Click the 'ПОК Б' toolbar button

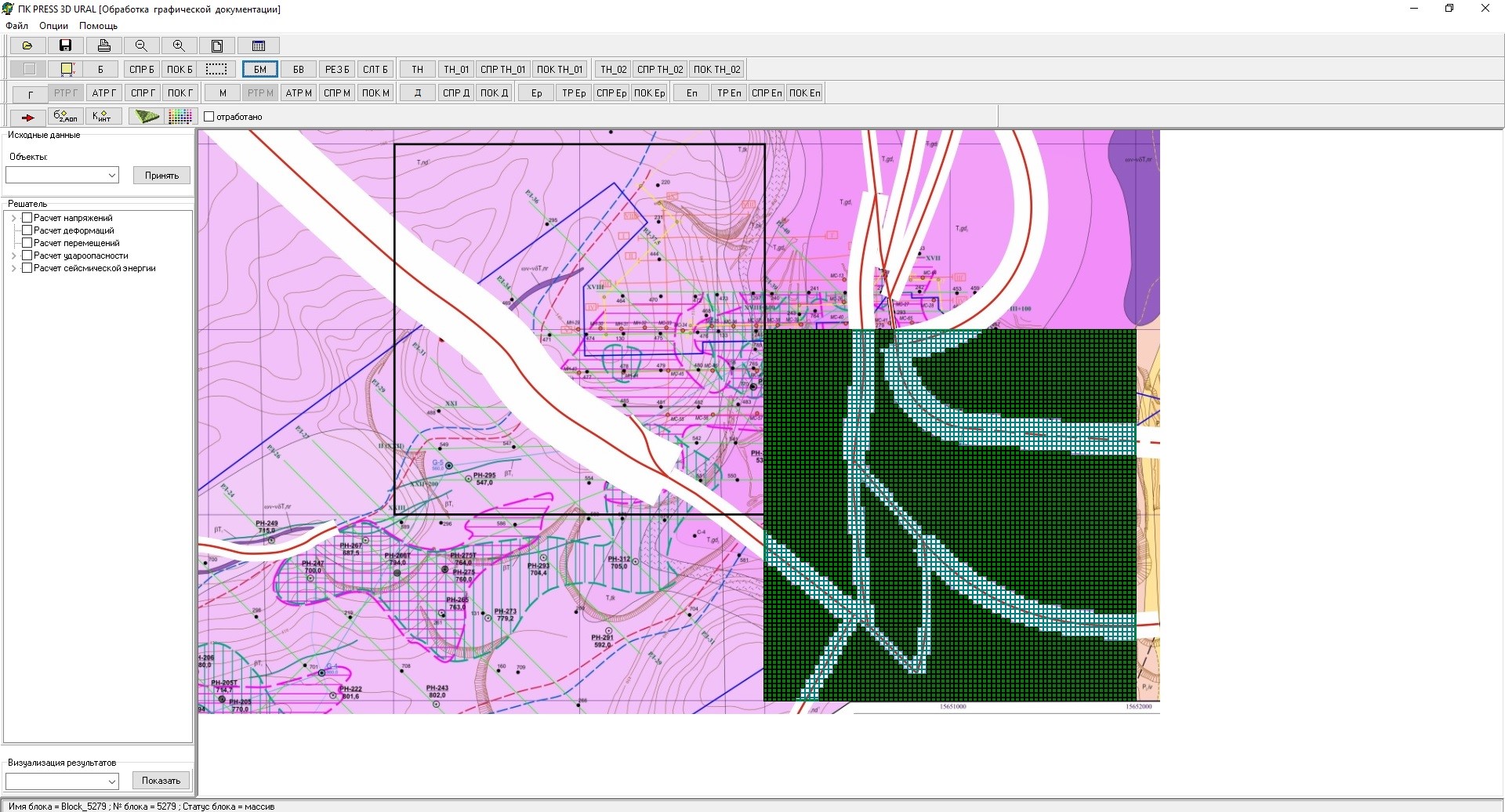point(180,69)
